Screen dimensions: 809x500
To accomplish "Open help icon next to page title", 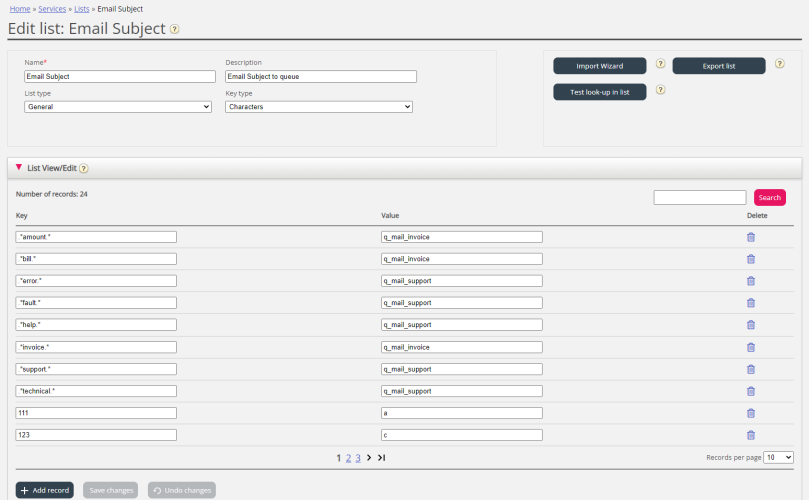I will coord(175,29).
